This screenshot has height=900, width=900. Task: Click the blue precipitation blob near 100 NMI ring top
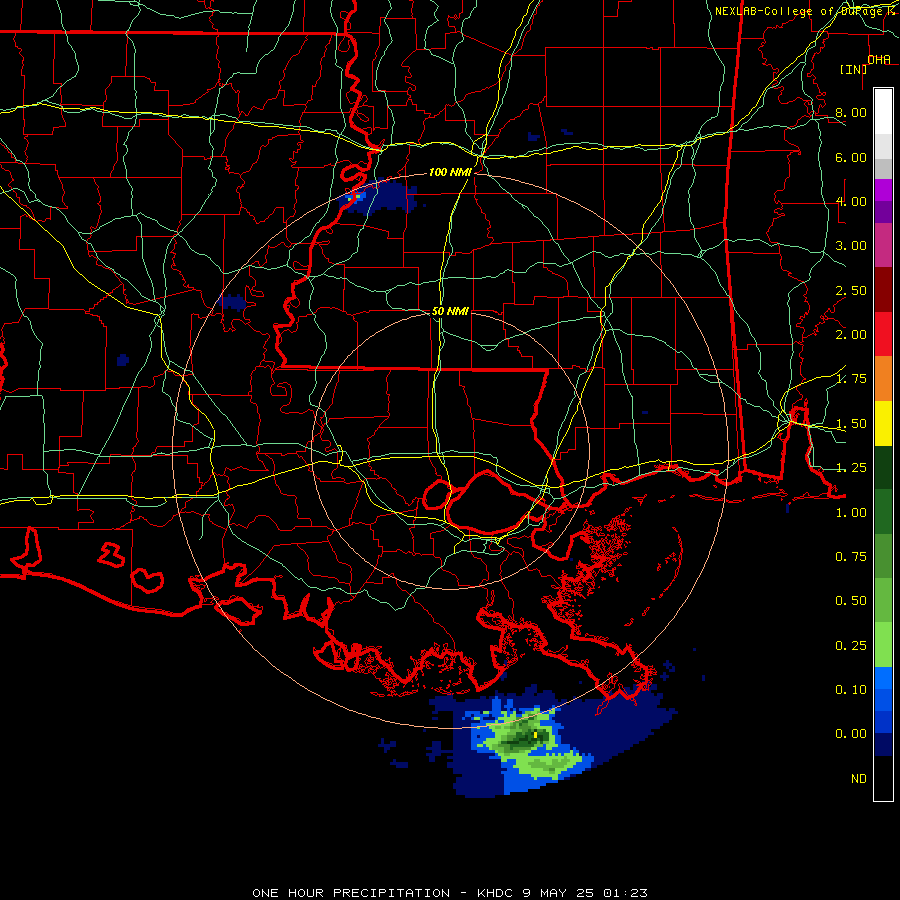pyautogui.click(x=378, y=197)
